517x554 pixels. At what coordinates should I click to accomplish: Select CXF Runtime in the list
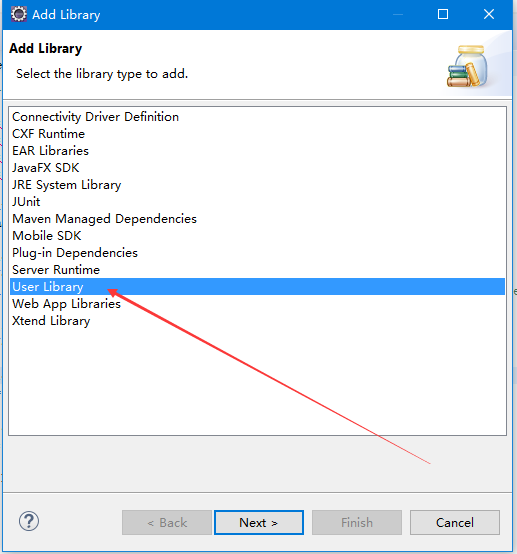[48, 134]
